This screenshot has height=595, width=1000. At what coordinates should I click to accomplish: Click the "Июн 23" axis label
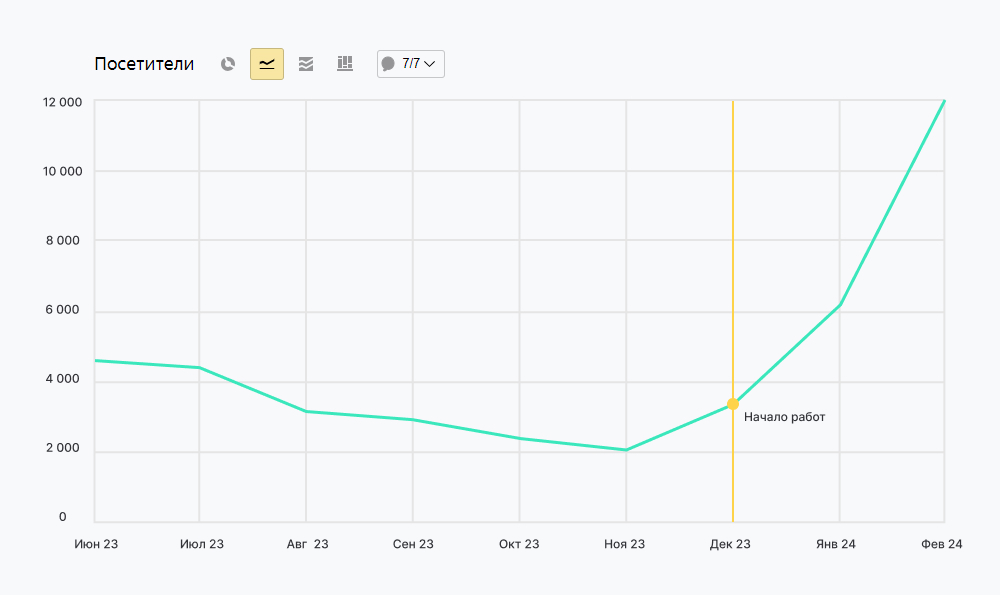pyautogui.click(x=96, y=544)
